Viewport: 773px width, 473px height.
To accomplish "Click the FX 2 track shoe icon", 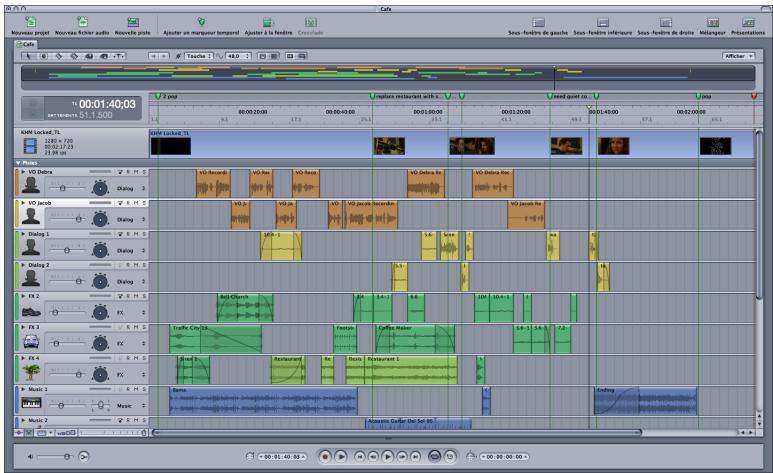I will 31,312.
